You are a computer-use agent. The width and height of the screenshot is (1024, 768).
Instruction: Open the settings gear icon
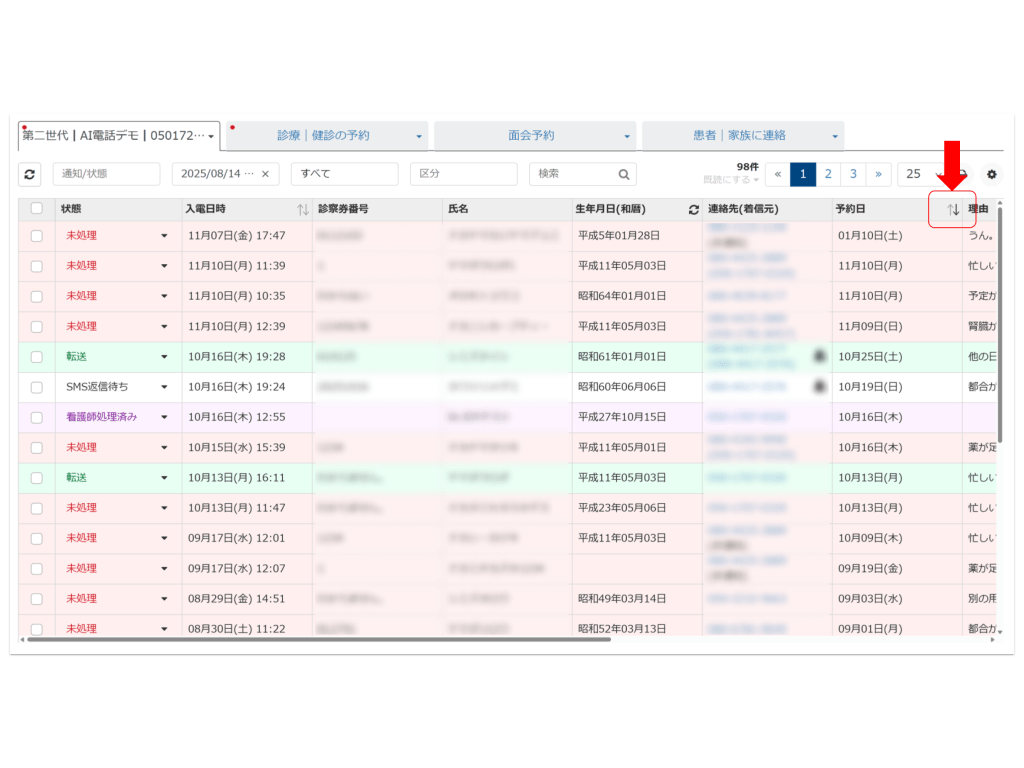991,174
